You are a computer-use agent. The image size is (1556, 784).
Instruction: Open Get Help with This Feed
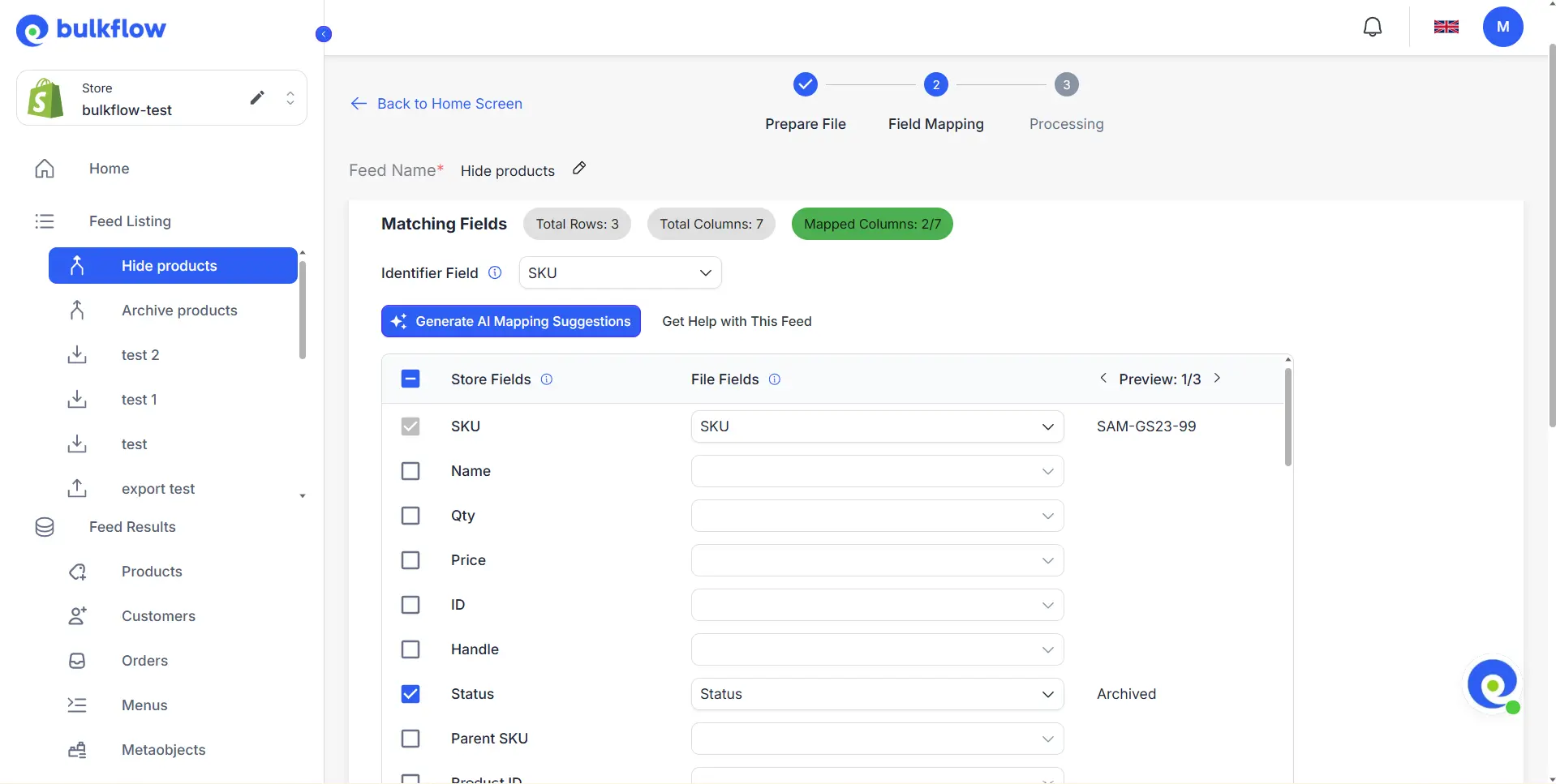pos(737,321)
